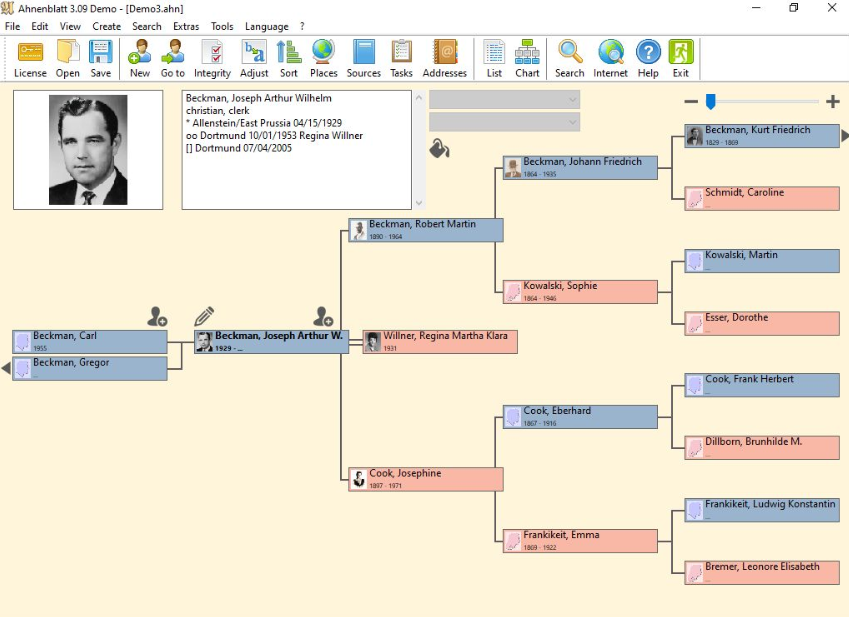Open the Edit menu
Image resolution: width=849 pixels, height=617 pixels.
coord(40,26)
